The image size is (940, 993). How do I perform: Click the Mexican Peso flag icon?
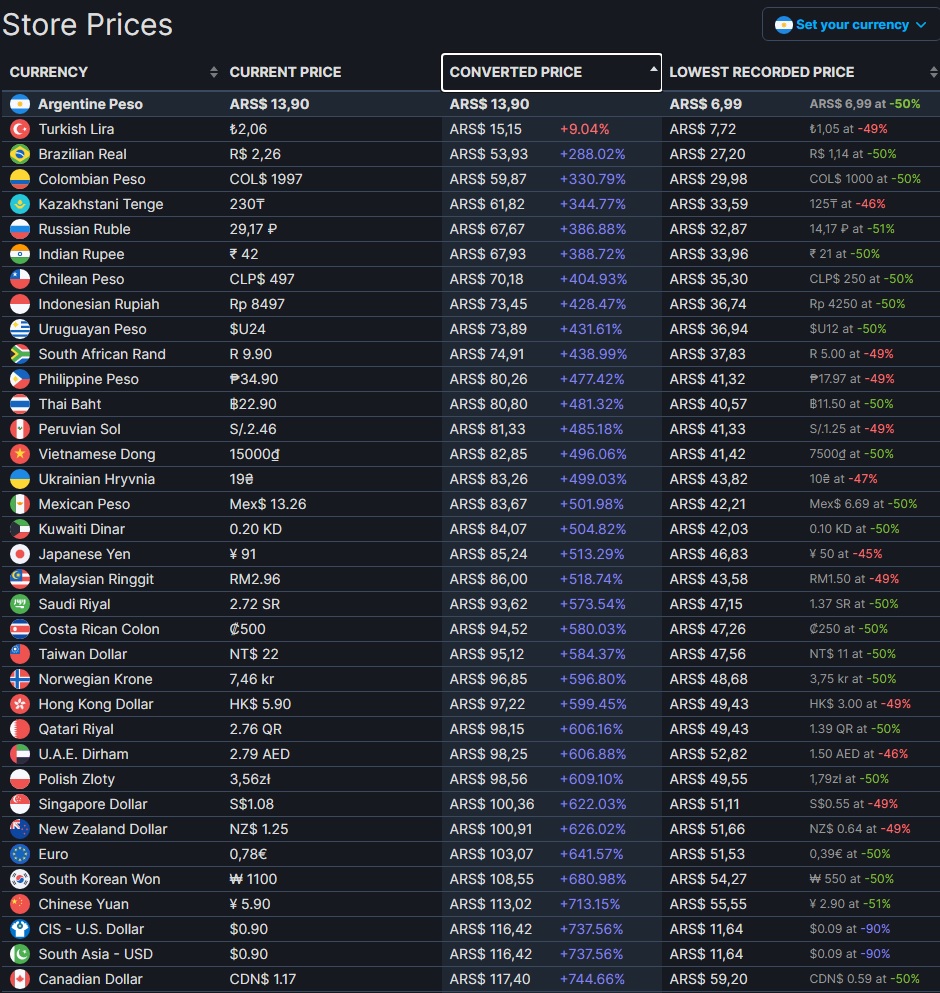click(20, 504)
